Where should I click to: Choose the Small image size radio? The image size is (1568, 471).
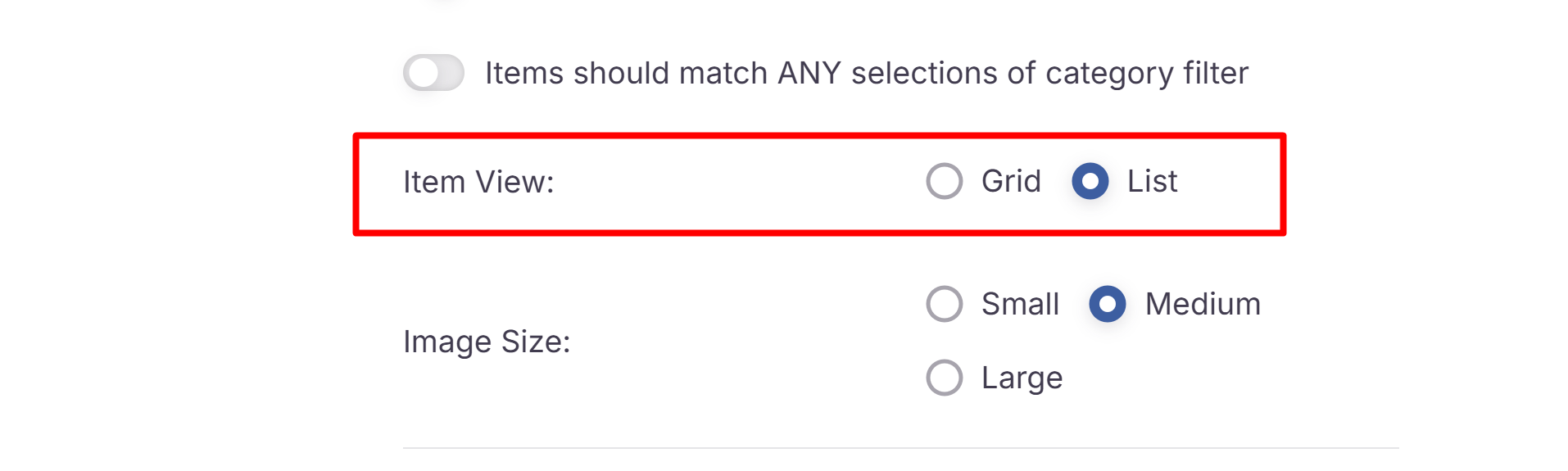(x=944, y=304)
